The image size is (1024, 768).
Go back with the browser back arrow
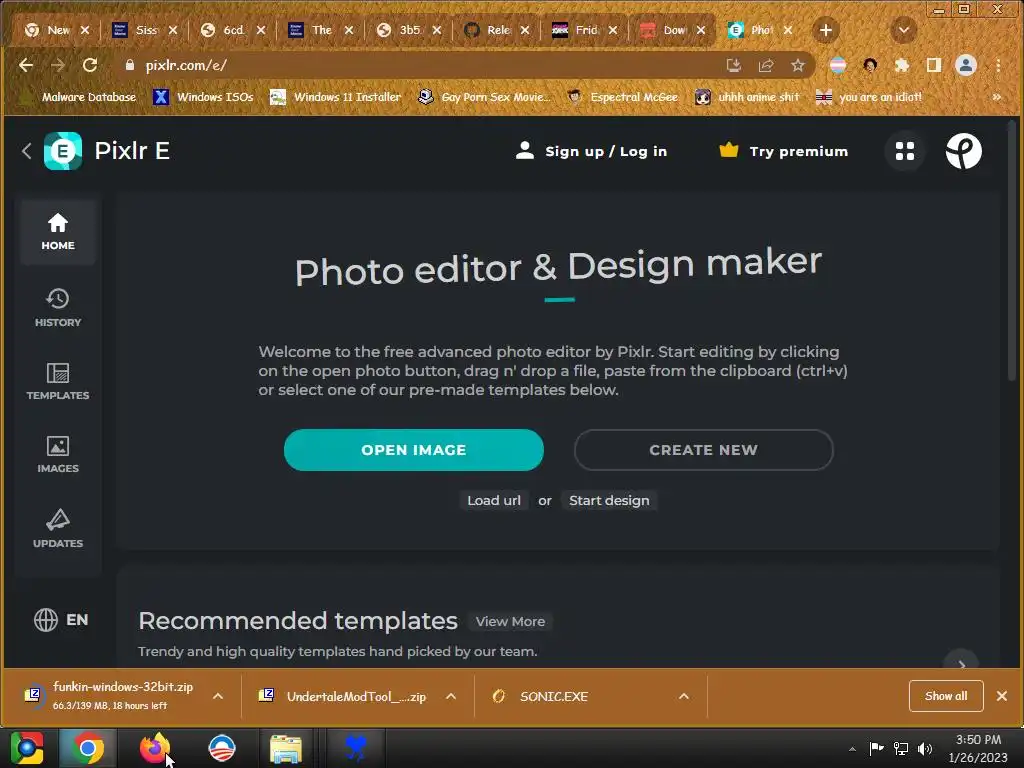tap(26, 65)
